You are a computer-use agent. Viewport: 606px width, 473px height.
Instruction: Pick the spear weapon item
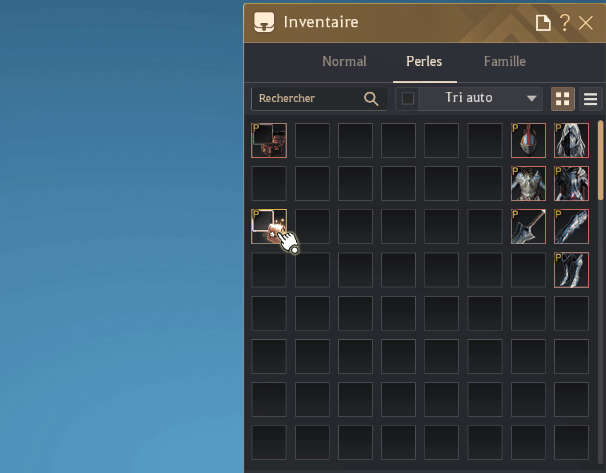tap(528, 226)
